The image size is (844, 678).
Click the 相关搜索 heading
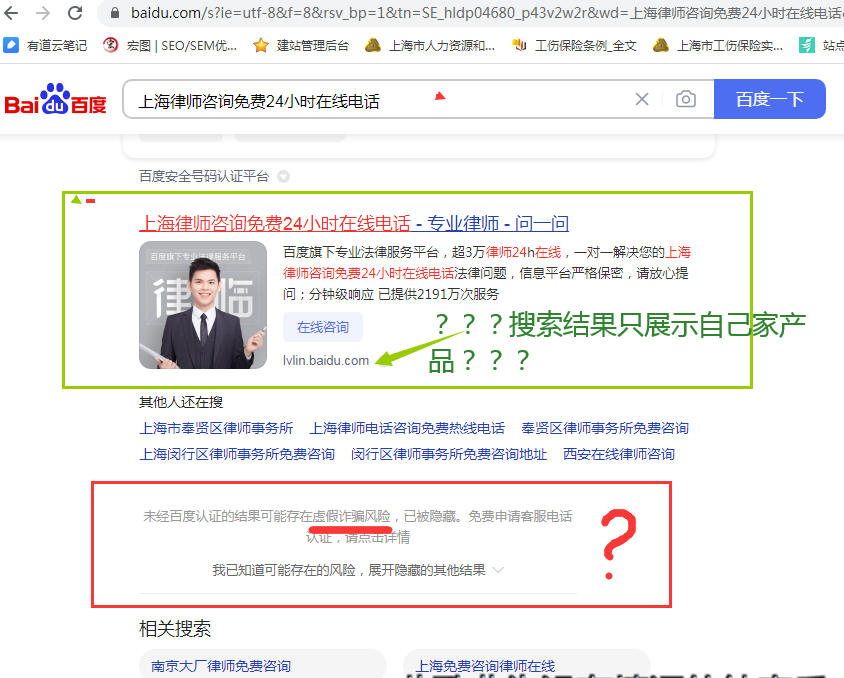(175, 628)
